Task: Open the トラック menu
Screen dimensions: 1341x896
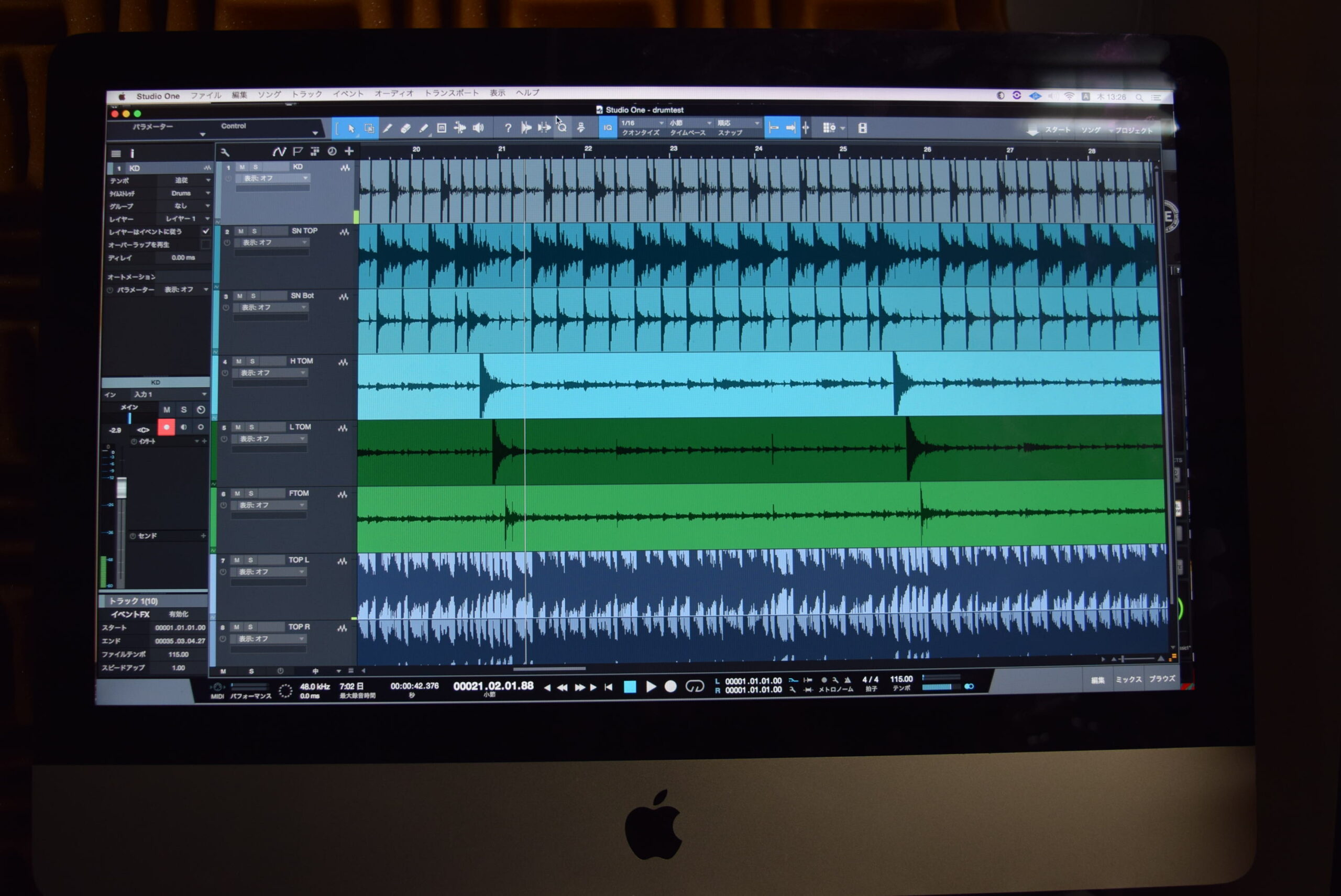Action: [x=307, y=94]
